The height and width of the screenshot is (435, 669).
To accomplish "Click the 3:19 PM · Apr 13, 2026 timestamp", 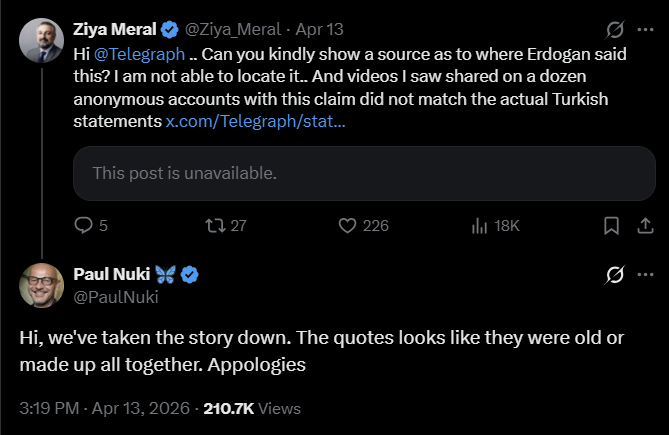I will click(105, 408).
